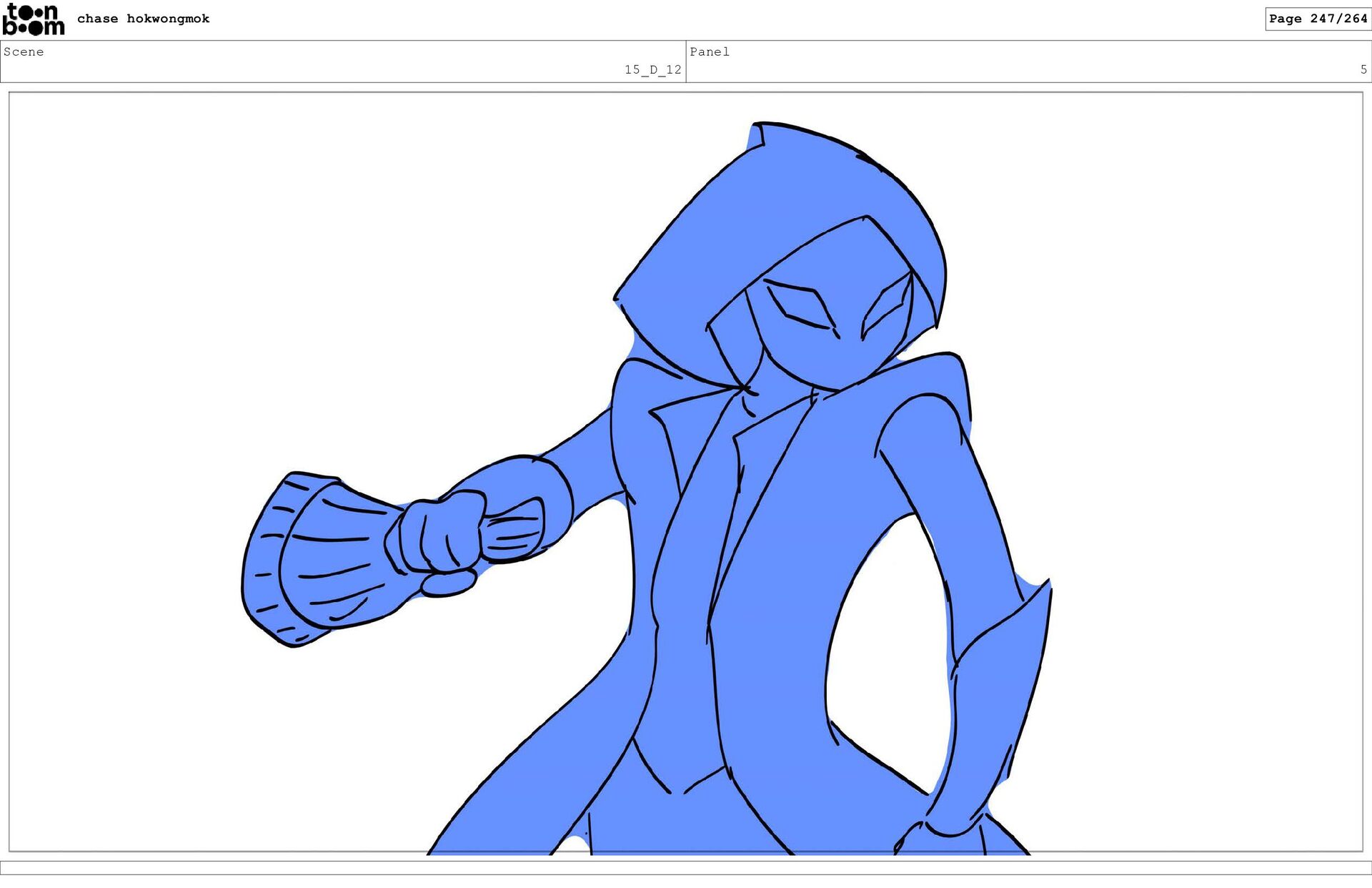The width and height of the screenshot is (1372, 888).
Task: Click the 'Panel' header label
Action: point(709,51)
